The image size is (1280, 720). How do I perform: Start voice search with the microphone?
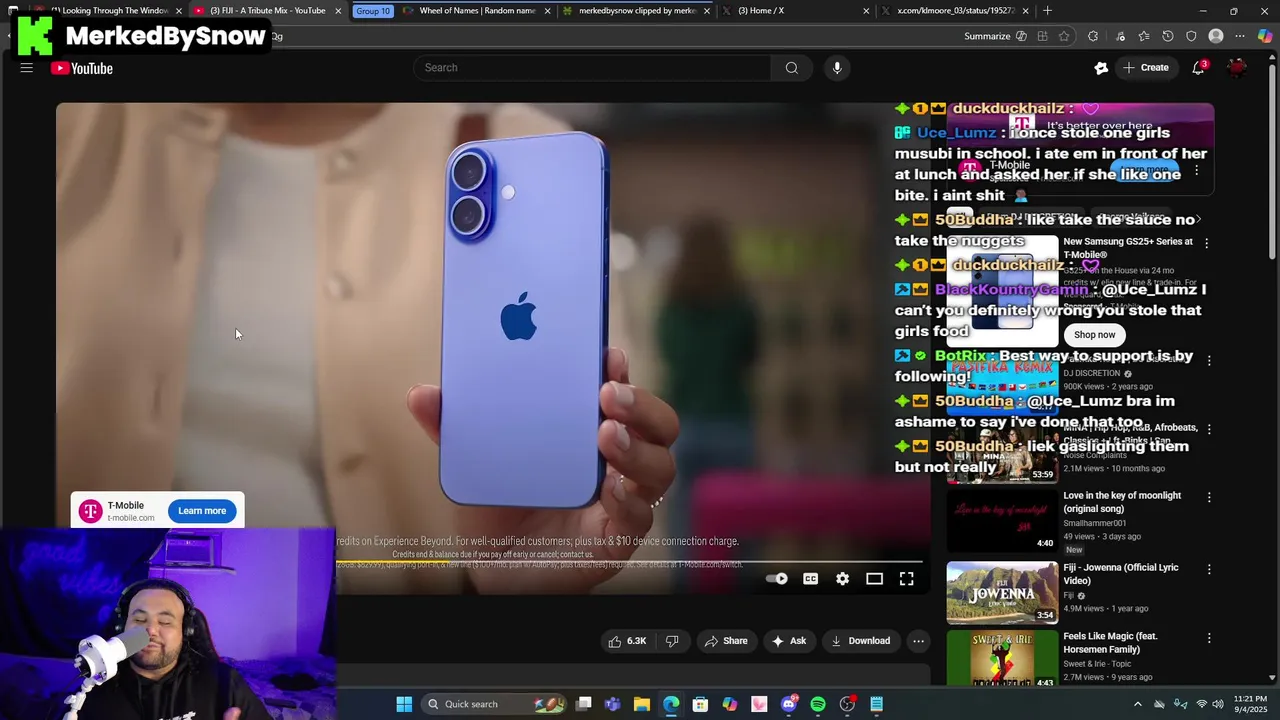click(837, 68)
